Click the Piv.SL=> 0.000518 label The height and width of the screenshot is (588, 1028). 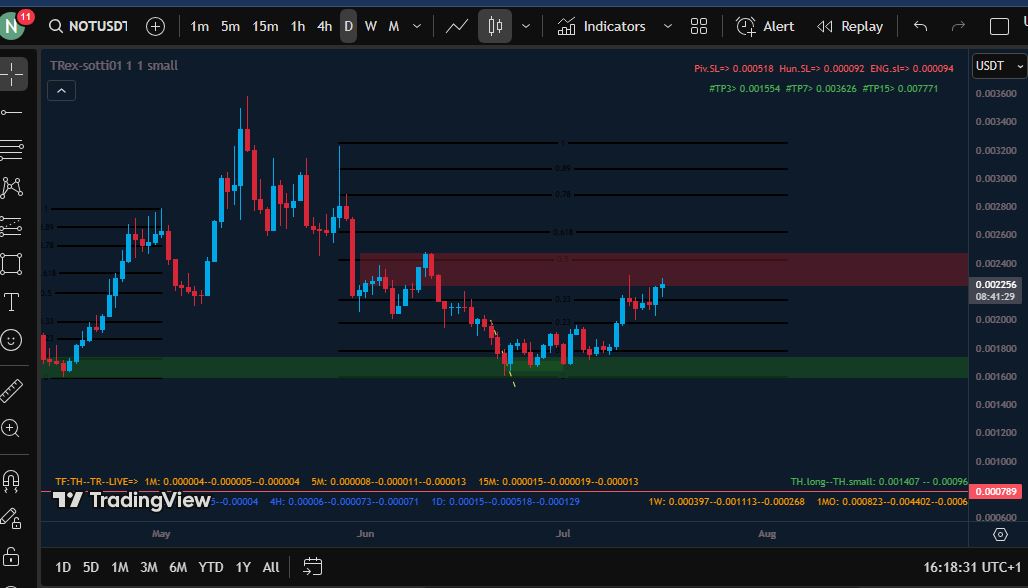tap(734, 68)
